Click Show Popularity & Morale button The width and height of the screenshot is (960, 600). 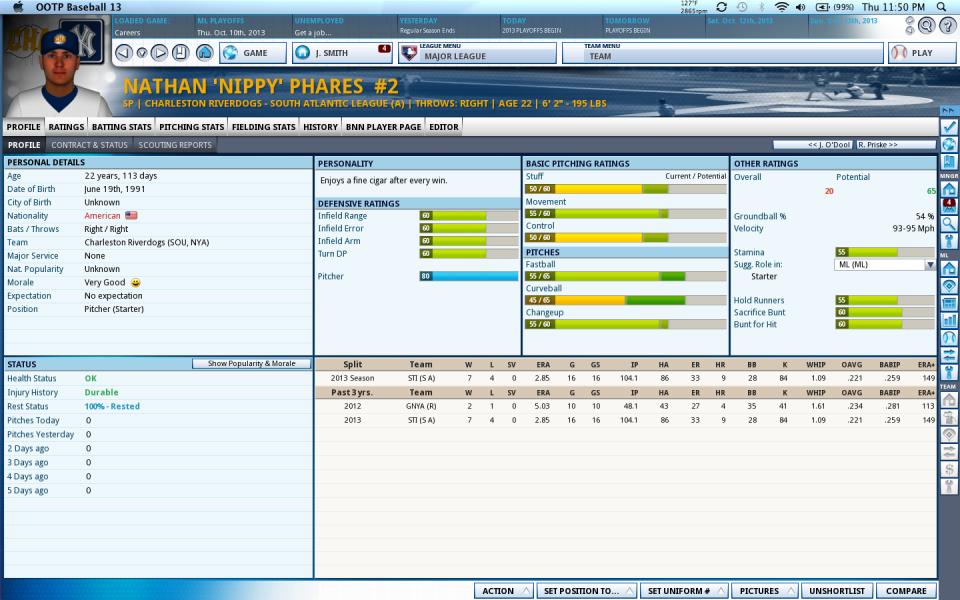click(x=251, y=364)
